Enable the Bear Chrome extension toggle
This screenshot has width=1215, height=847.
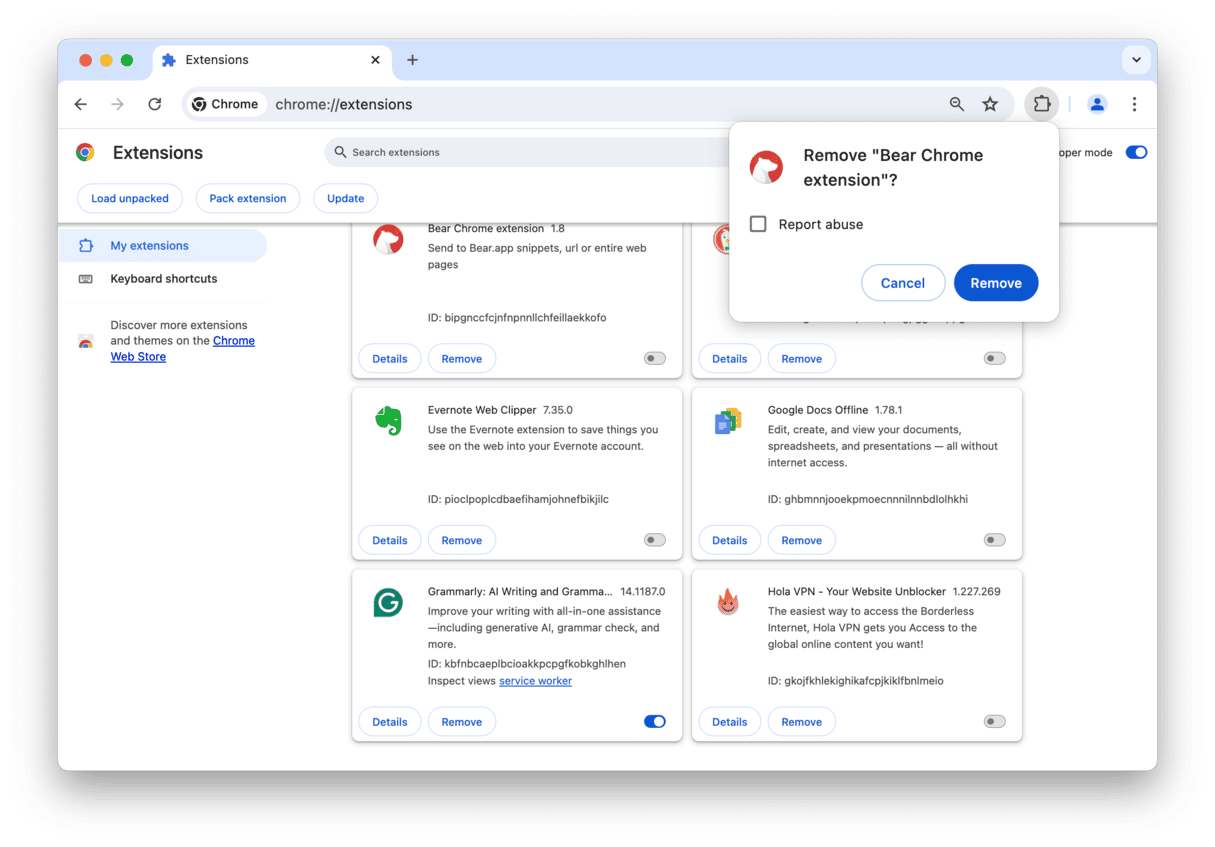[655, 358]
